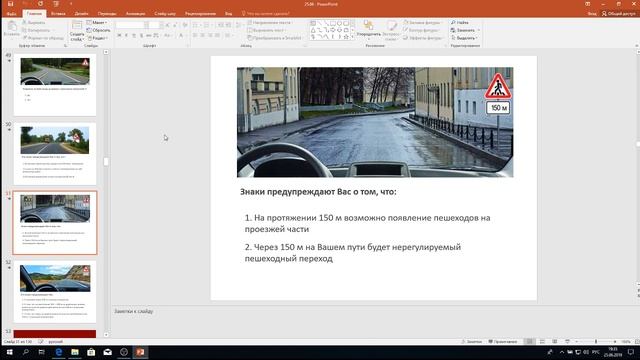The image size is (640, 360).
Task: Open the Файл (File) tab
Action: 11,13
